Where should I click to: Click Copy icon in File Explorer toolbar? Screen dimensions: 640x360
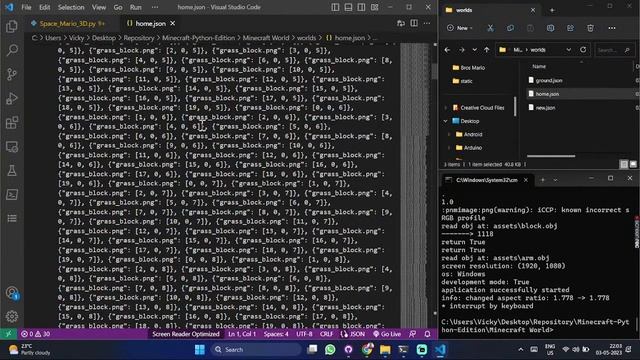point(510,28)
